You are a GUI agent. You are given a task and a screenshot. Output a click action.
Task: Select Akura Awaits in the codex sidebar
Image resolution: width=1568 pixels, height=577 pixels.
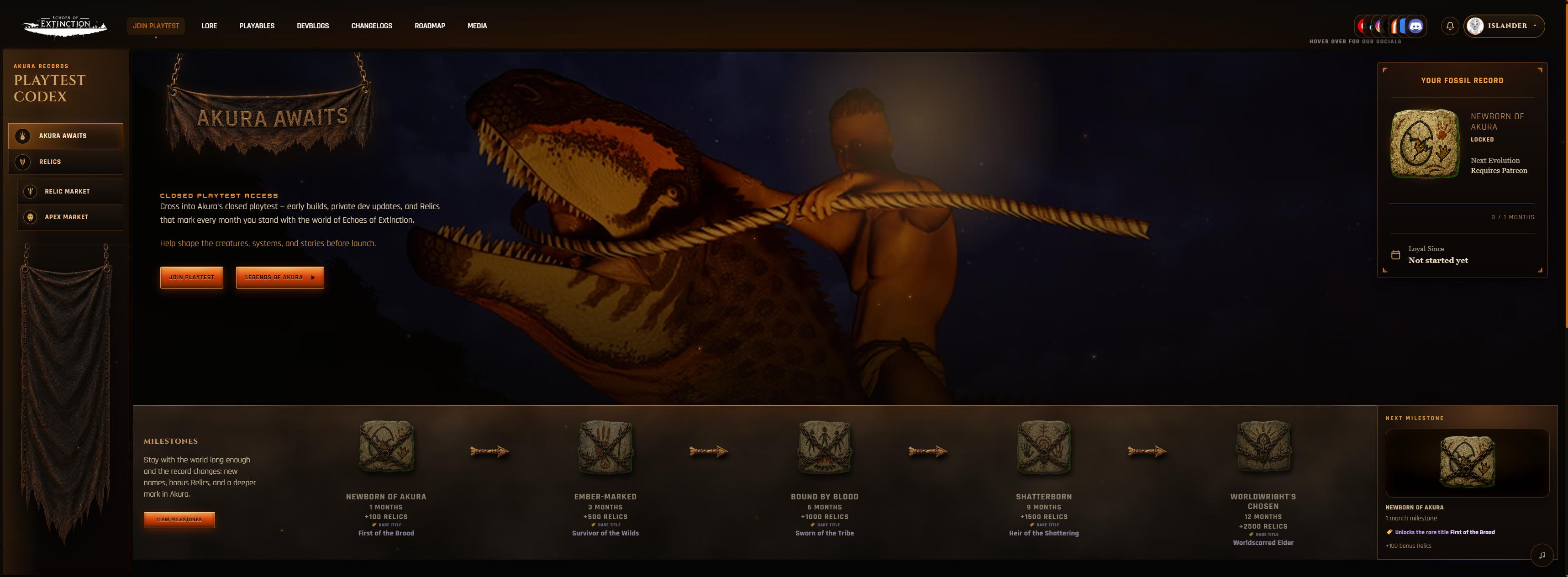pyautogui.click(x=66, y=136)
